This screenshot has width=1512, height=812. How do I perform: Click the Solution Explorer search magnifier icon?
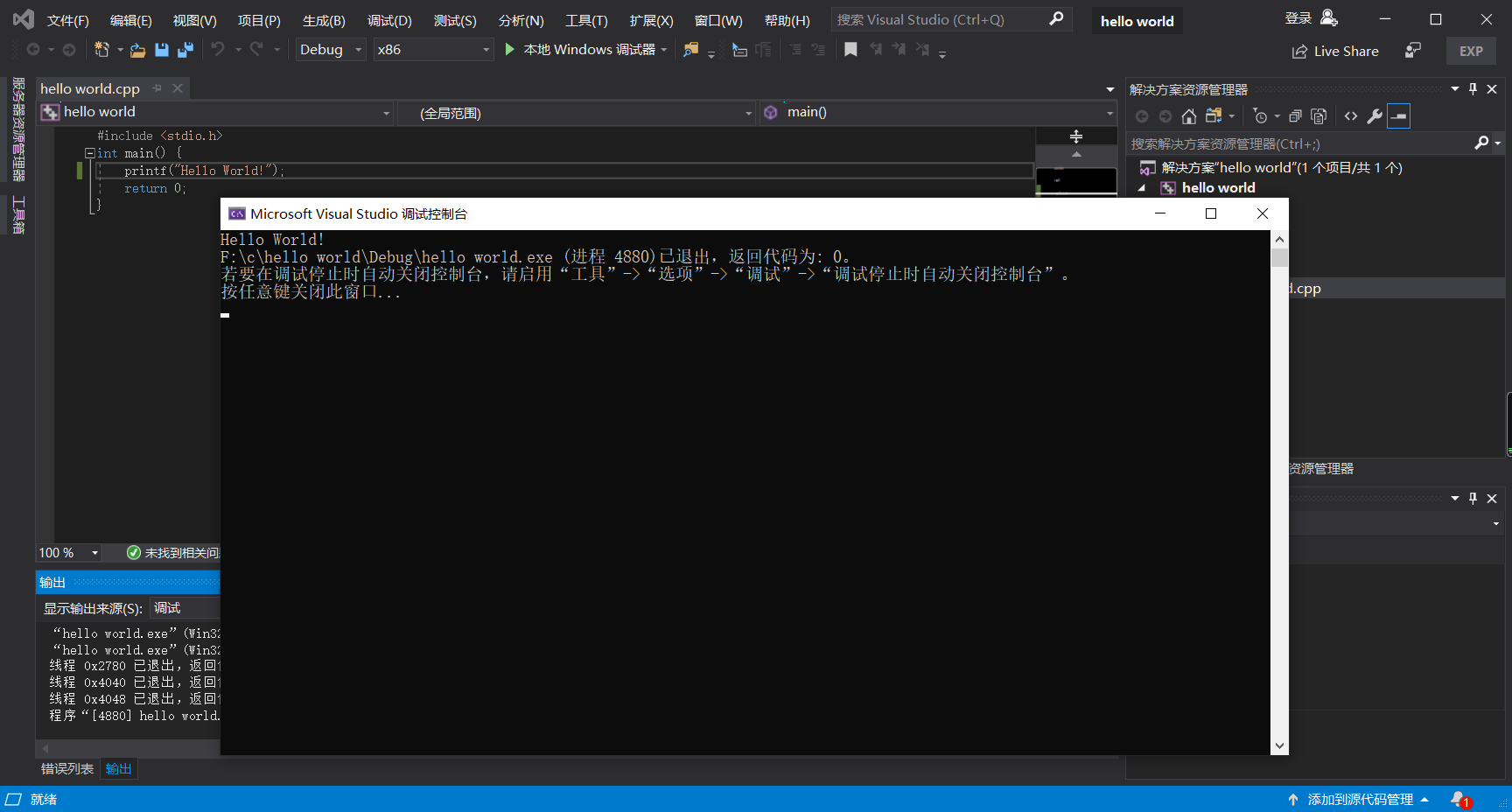tap(1481, 143)
